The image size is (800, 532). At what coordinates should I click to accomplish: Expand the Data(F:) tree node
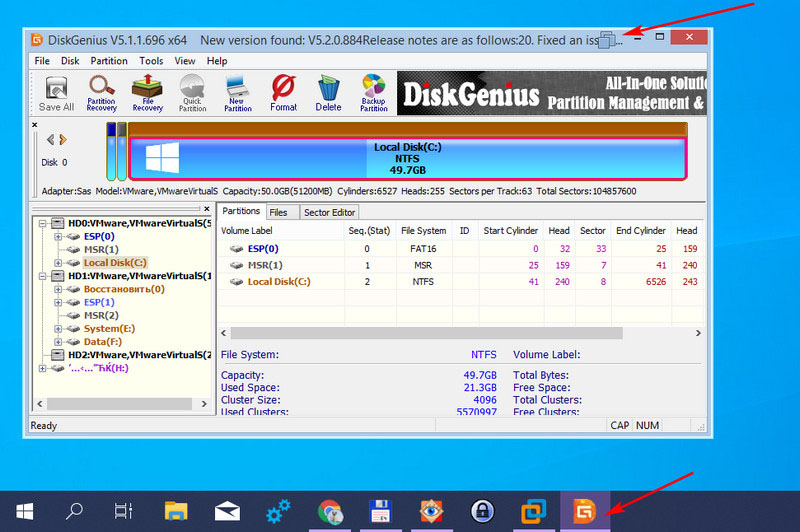point(58,342)
